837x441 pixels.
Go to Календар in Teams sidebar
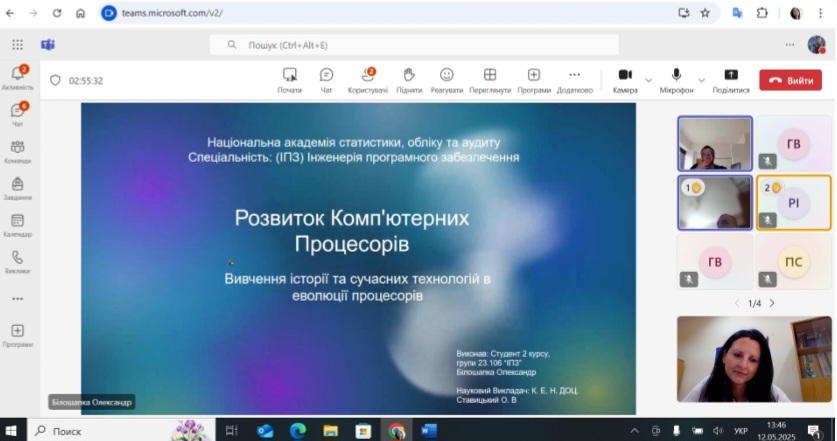click(17, 224)
